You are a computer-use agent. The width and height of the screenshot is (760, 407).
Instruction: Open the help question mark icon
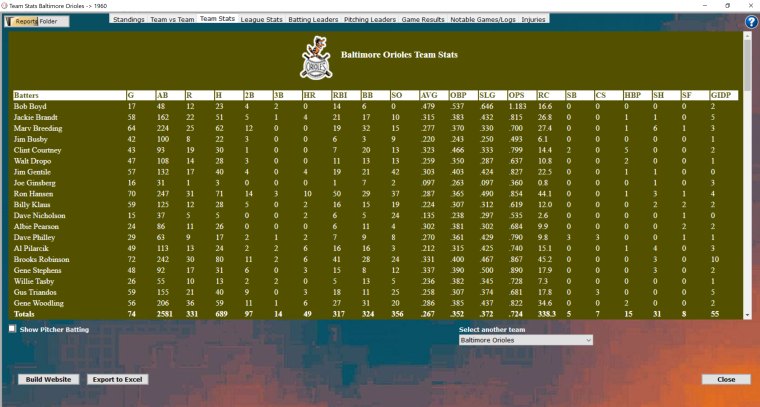coord(752,22)
